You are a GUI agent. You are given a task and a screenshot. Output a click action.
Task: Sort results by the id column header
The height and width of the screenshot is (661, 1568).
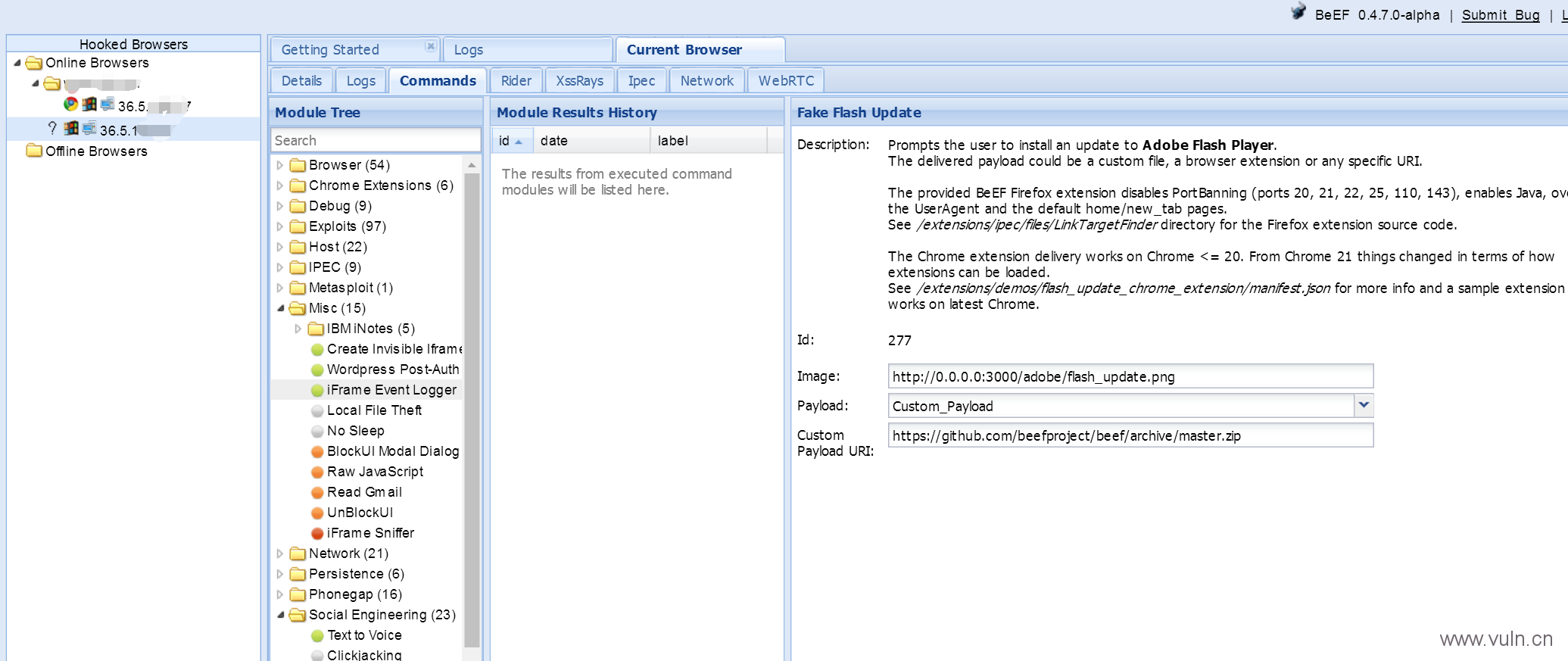(x=505, y=141)
